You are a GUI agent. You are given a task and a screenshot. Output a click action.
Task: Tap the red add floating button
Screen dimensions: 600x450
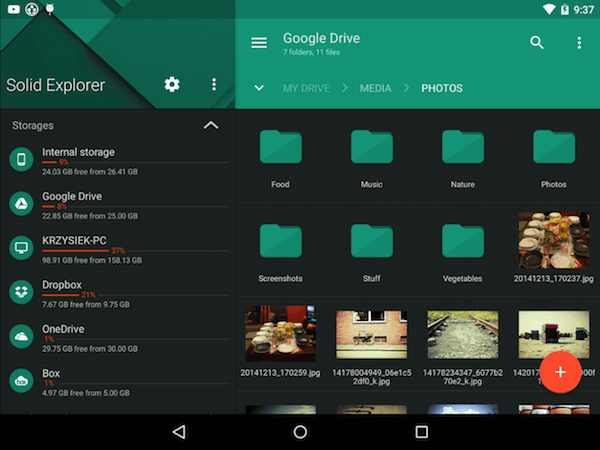[560, 372]
